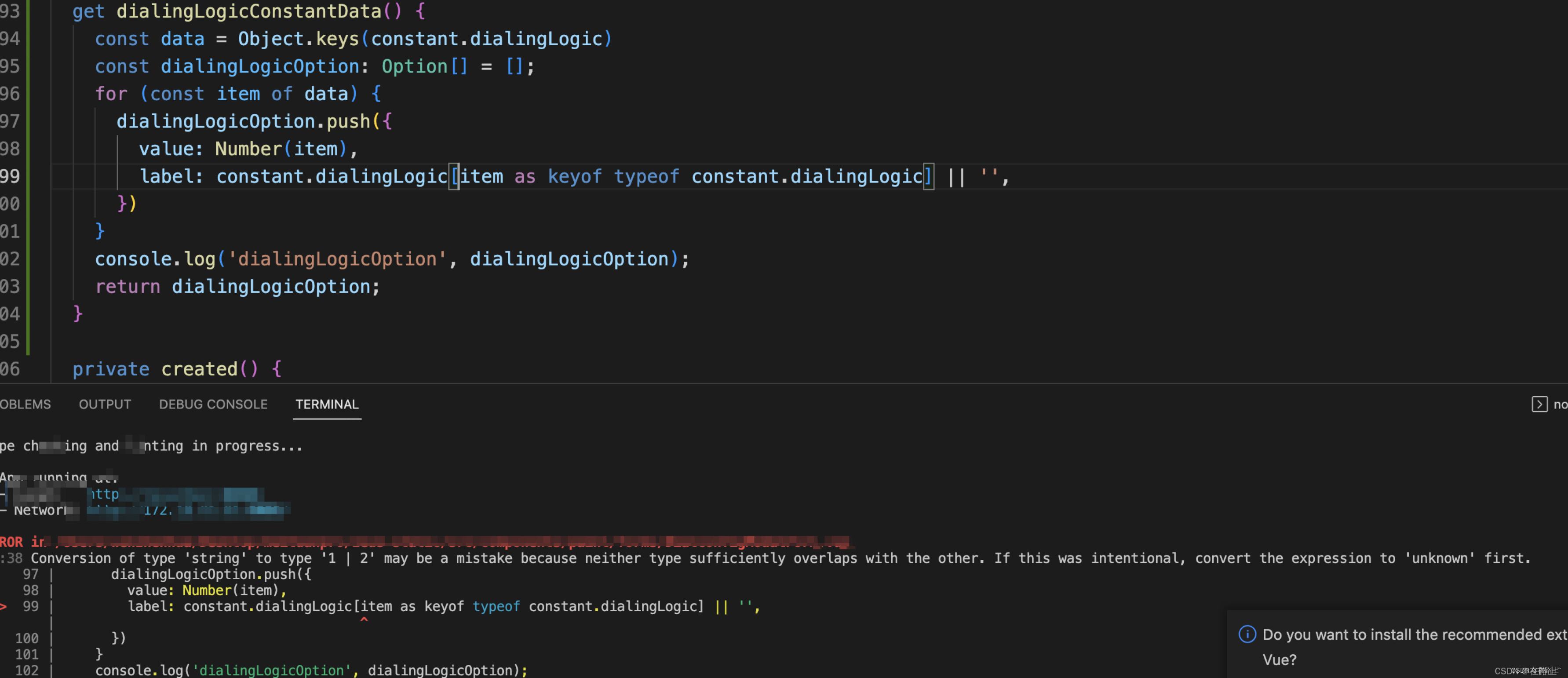Click the info icon in the extension notification

coord(1247,635)
